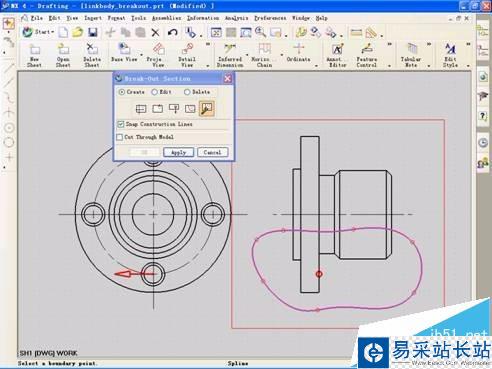The height and width of the screenshot is (369, 492).
Task: Click the Delete X icon in toolbar
Action: tap(155, 33)
